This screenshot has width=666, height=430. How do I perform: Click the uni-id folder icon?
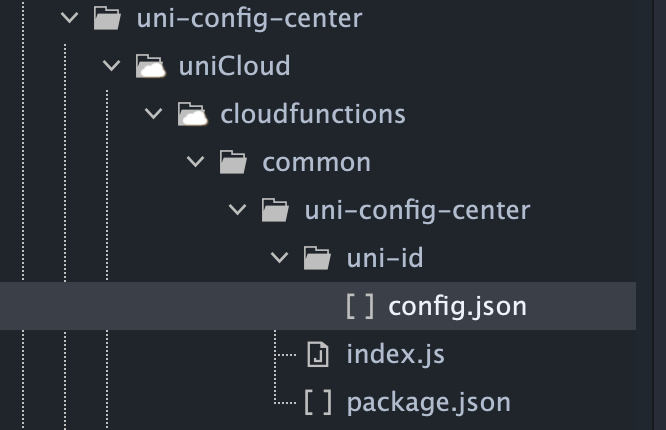click(x=317, y=258)
